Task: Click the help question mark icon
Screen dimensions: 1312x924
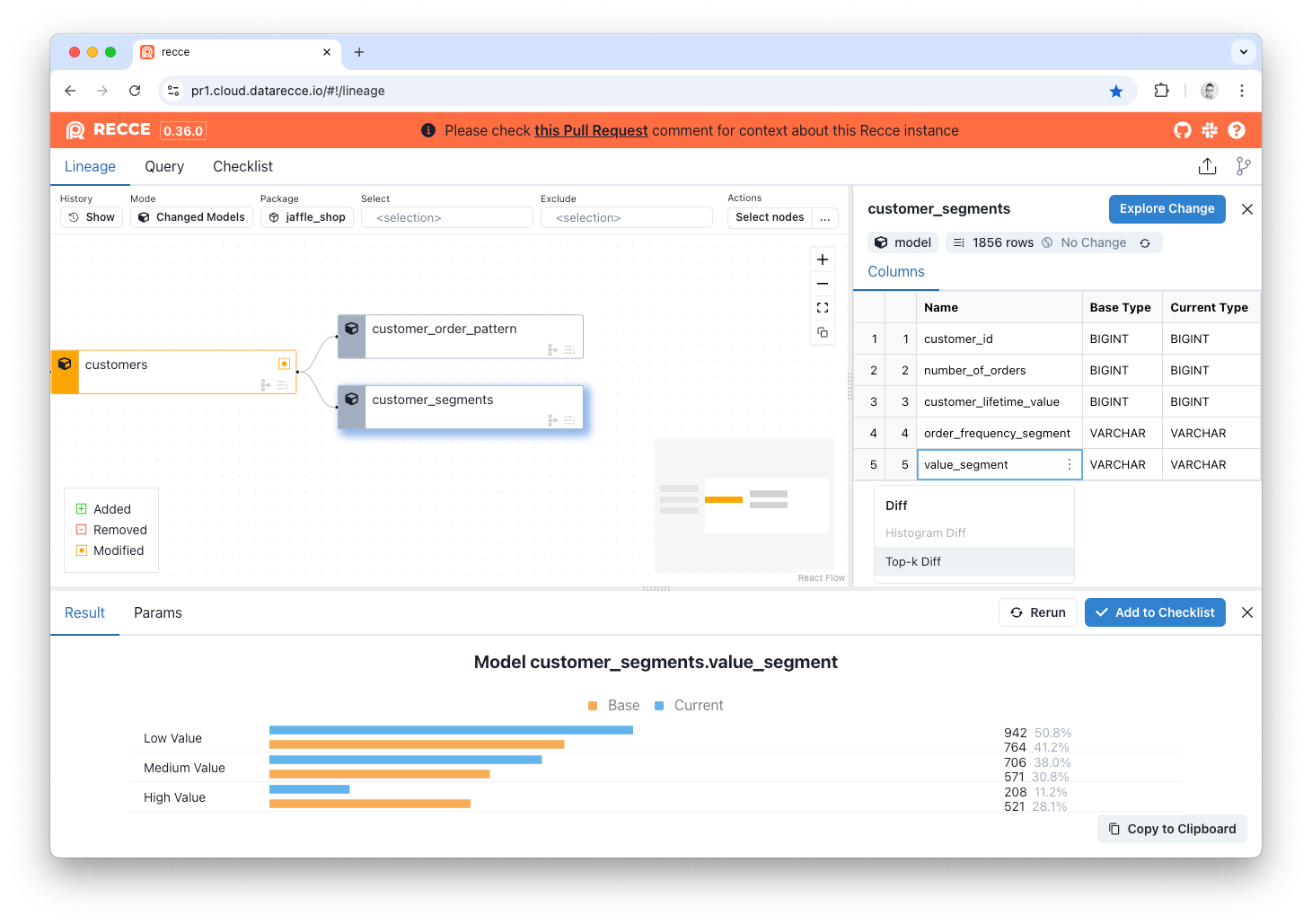Action: [x=1237, y=130]
